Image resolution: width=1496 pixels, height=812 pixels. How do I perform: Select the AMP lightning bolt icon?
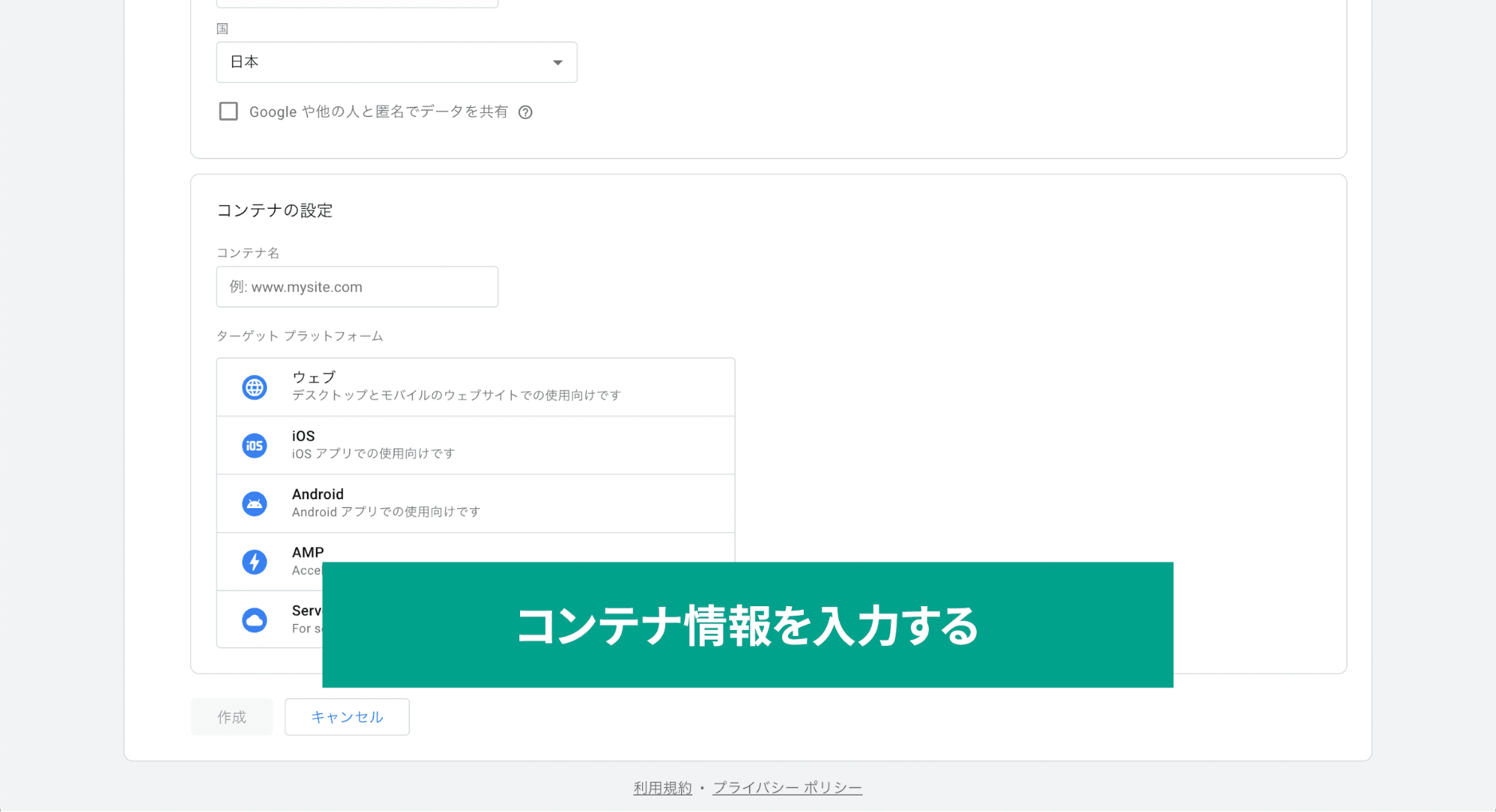(254, 562)
